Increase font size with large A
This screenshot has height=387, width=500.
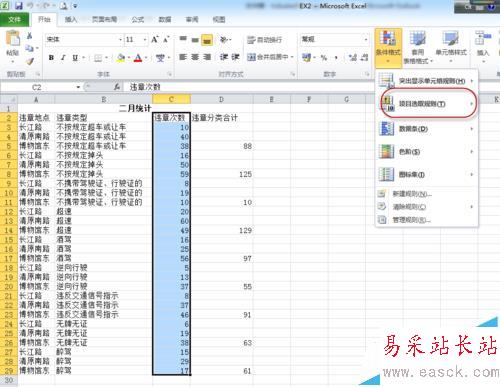(x=155, y=40)
